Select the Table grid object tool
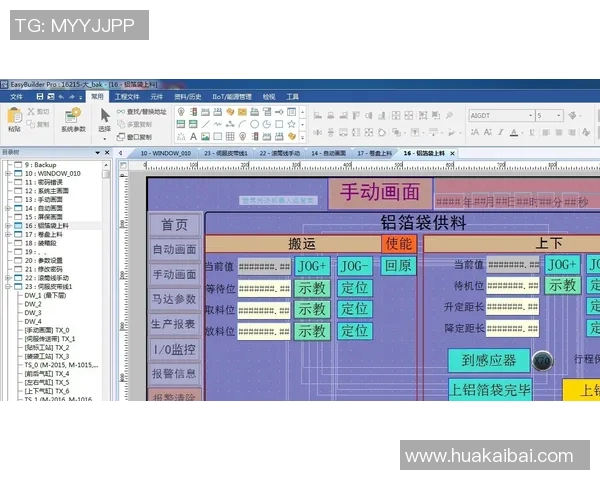 pyautogui.click(x=230, y=136)
